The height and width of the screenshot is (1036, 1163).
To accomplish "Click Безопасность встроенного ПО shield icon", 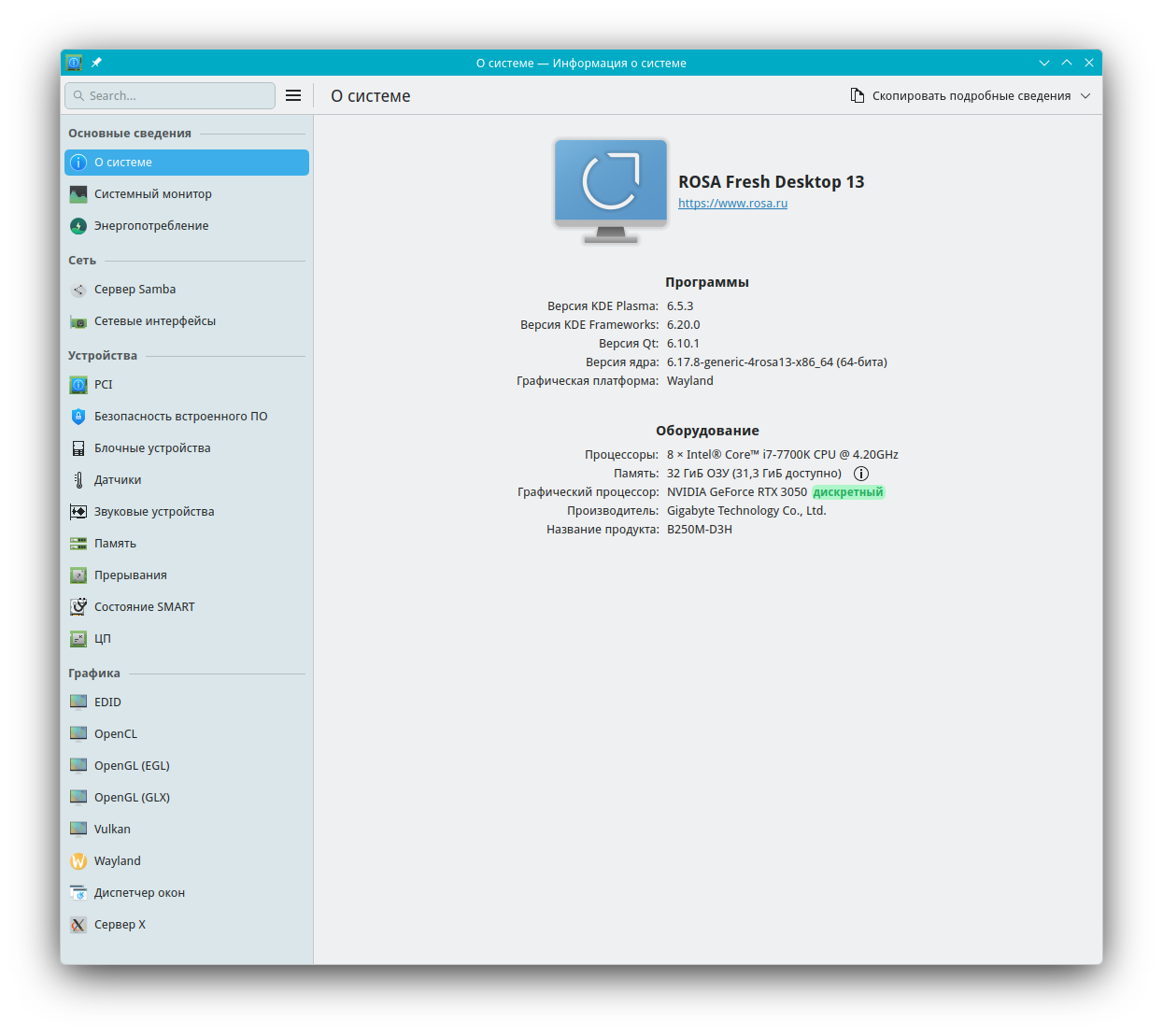I will click(x=78, y=417).
